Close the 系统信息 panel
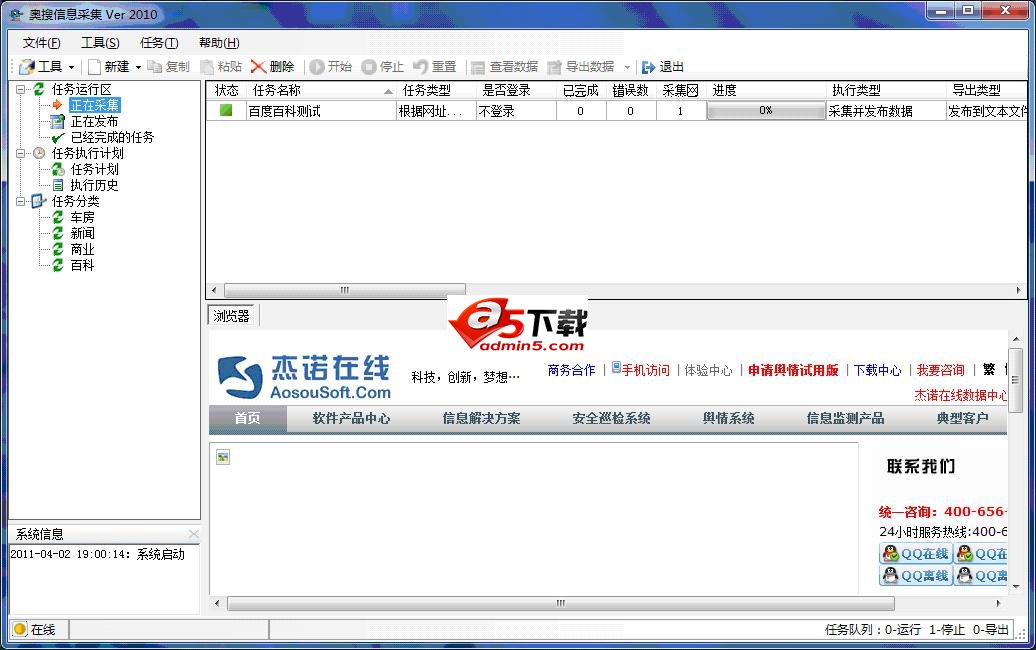 coord(194,534)
